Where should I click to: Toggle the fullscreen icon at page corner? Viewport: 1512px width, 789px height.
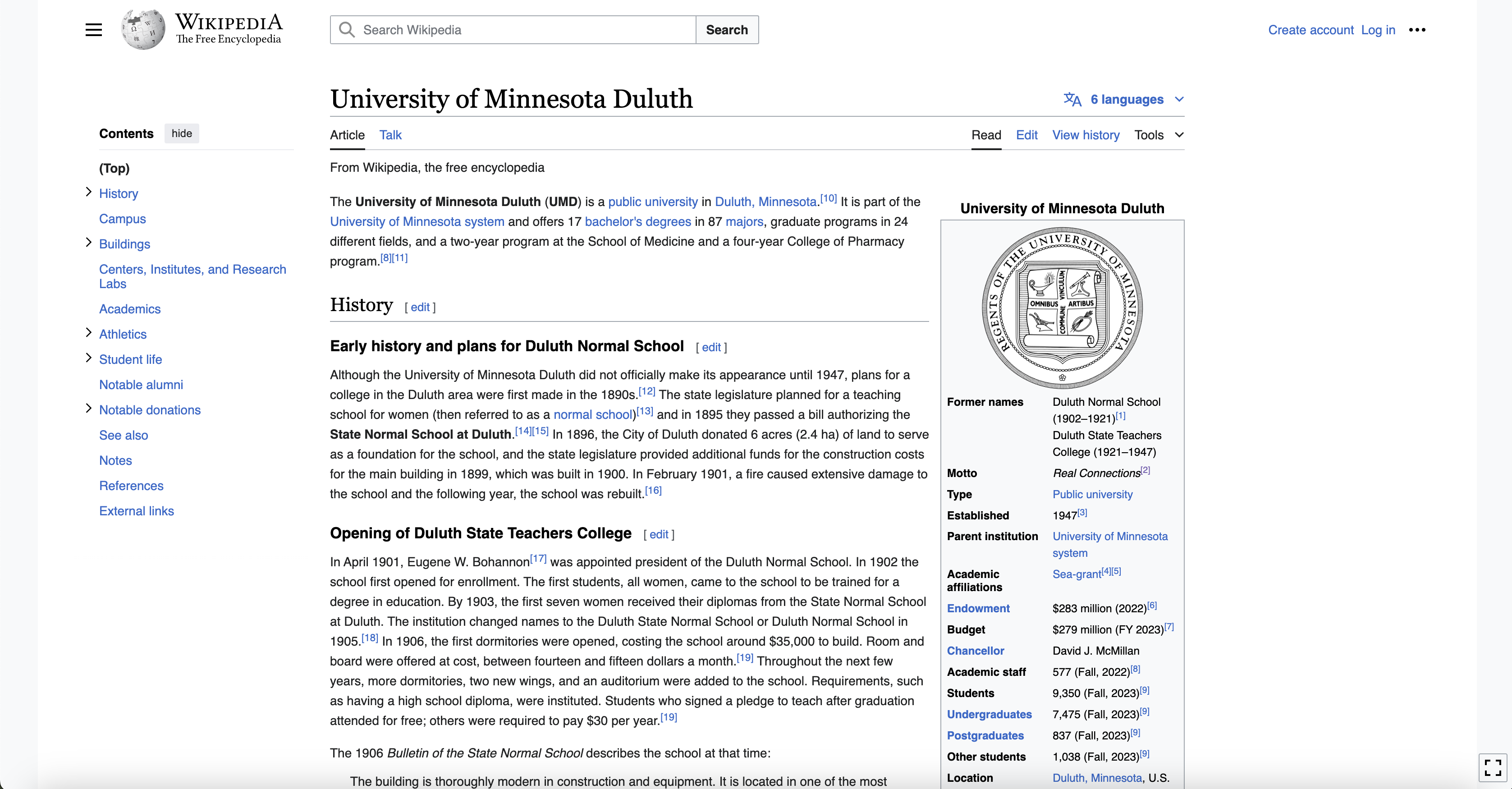coord(1493,767)
